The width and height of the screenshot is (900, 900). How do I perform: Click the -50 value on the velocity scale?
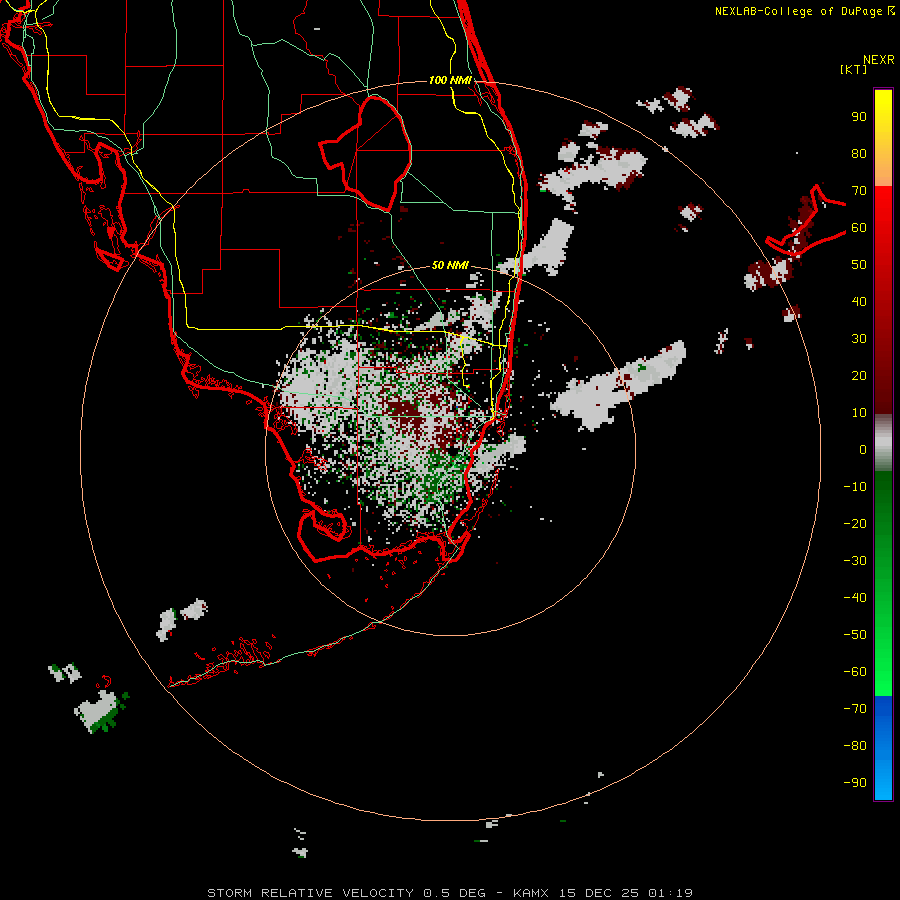click(x=855, y=635)
